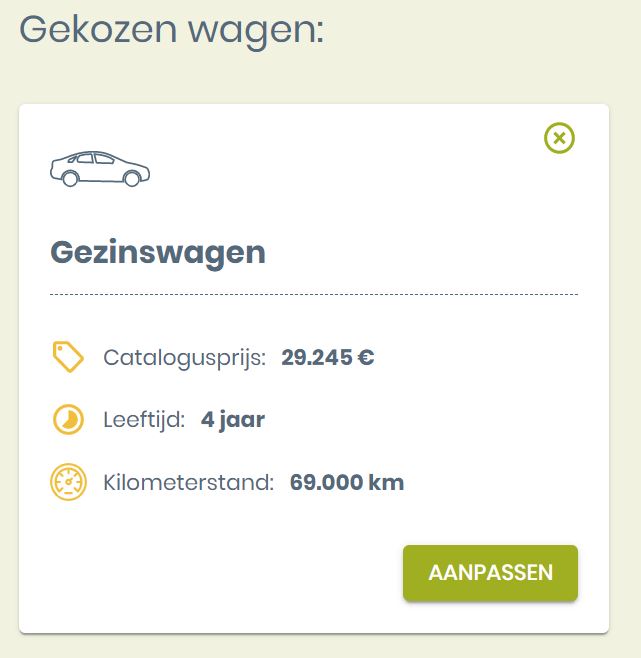Click the Gezinswagen title
Screen dimensions: 641x658
click(158, 253)
